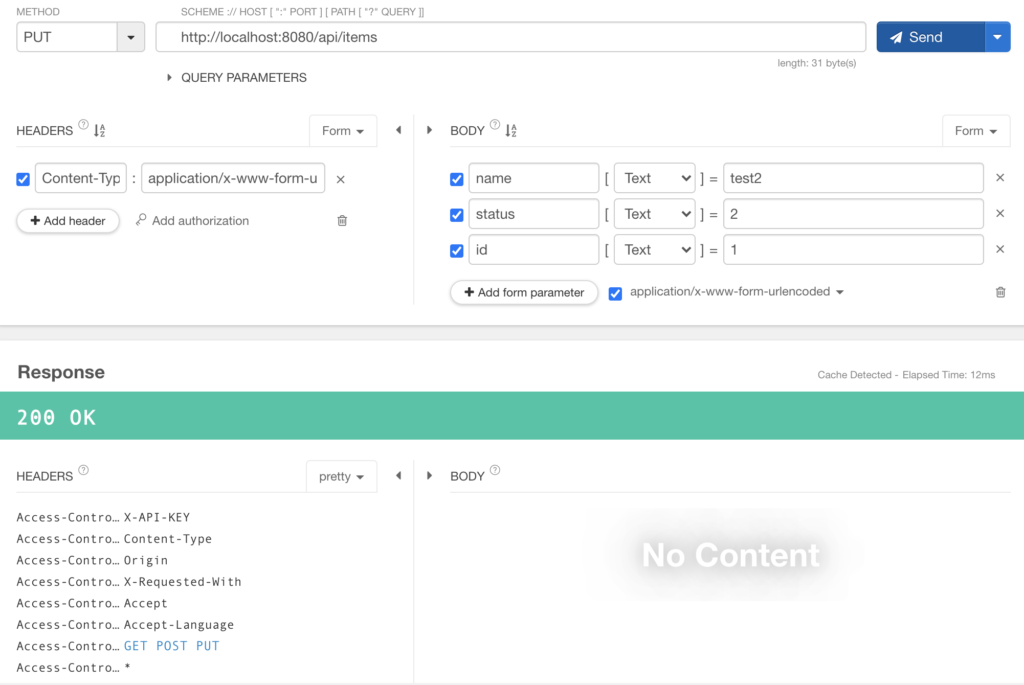This screenshot has width=1024, height=685.
Task: Remove the Content-Type header with X
Action: coord(340,179)
